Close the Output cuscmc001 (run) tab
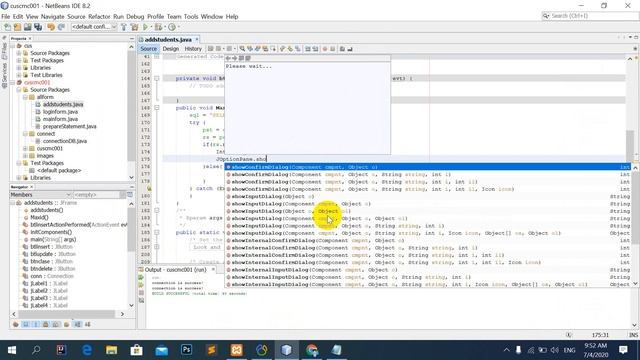 [213, 270]
